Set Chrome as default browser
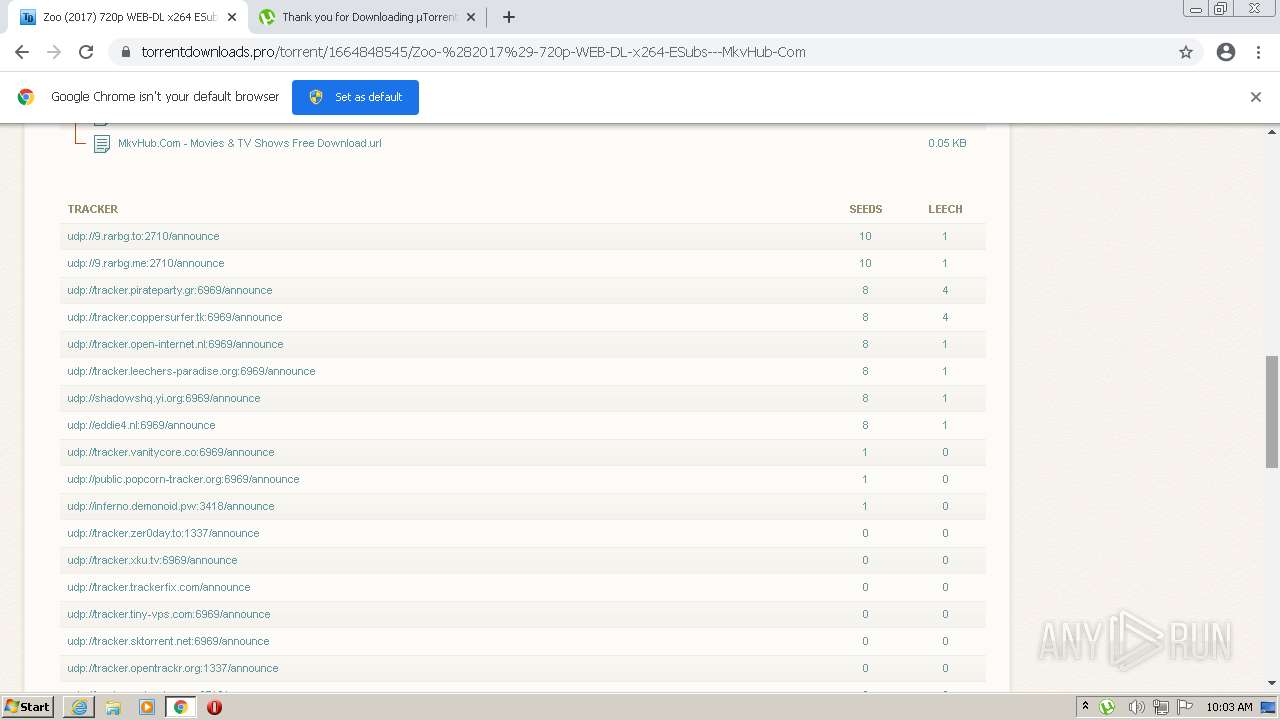The image size is (1280, 720). tap(355, 97)
